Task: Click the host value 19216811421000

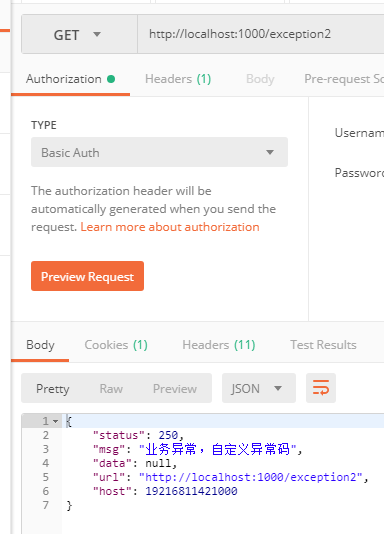Action: click(x=191, y=491)
